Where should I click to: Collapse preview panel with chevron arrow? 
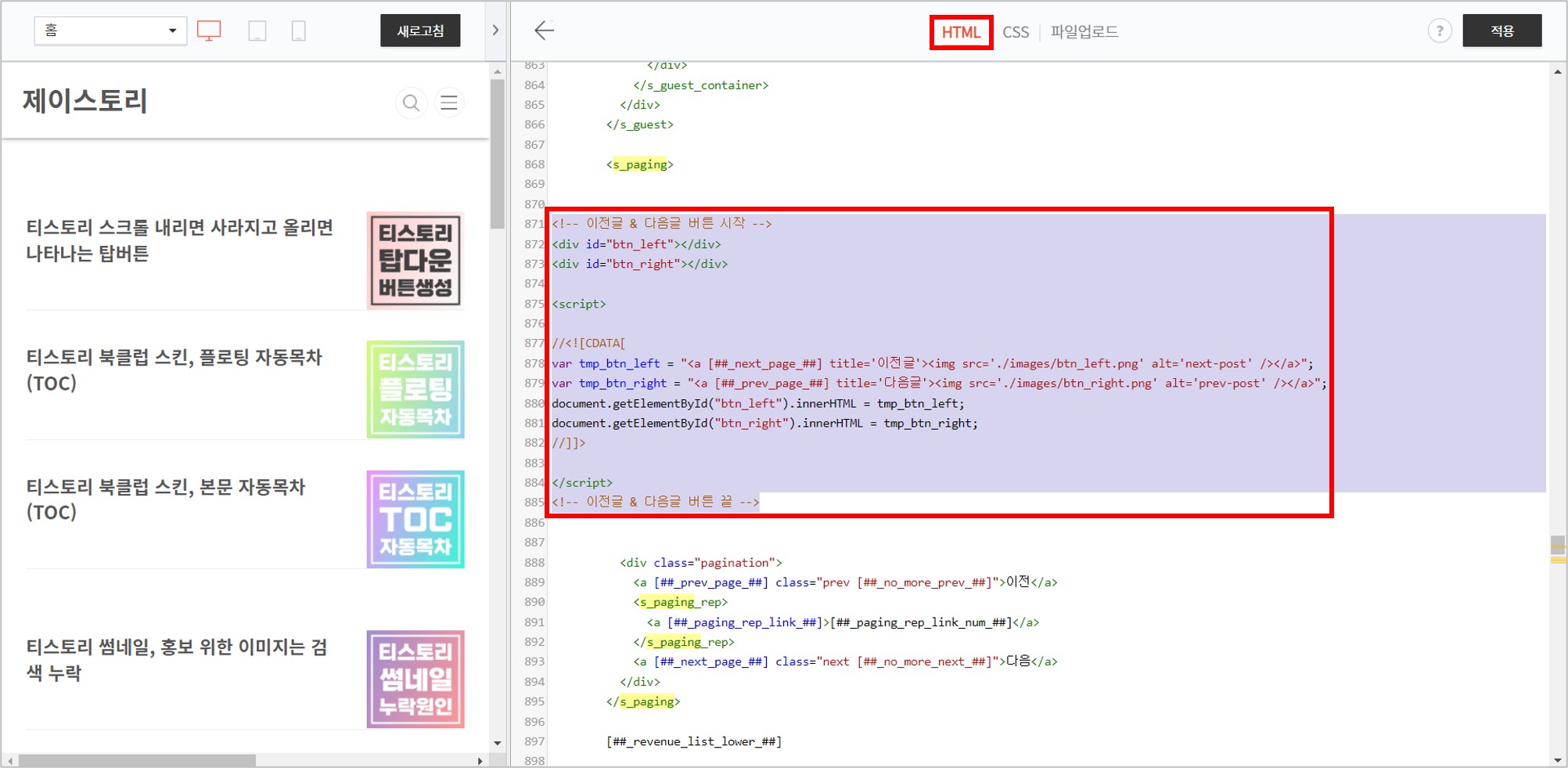click(495, 31)
